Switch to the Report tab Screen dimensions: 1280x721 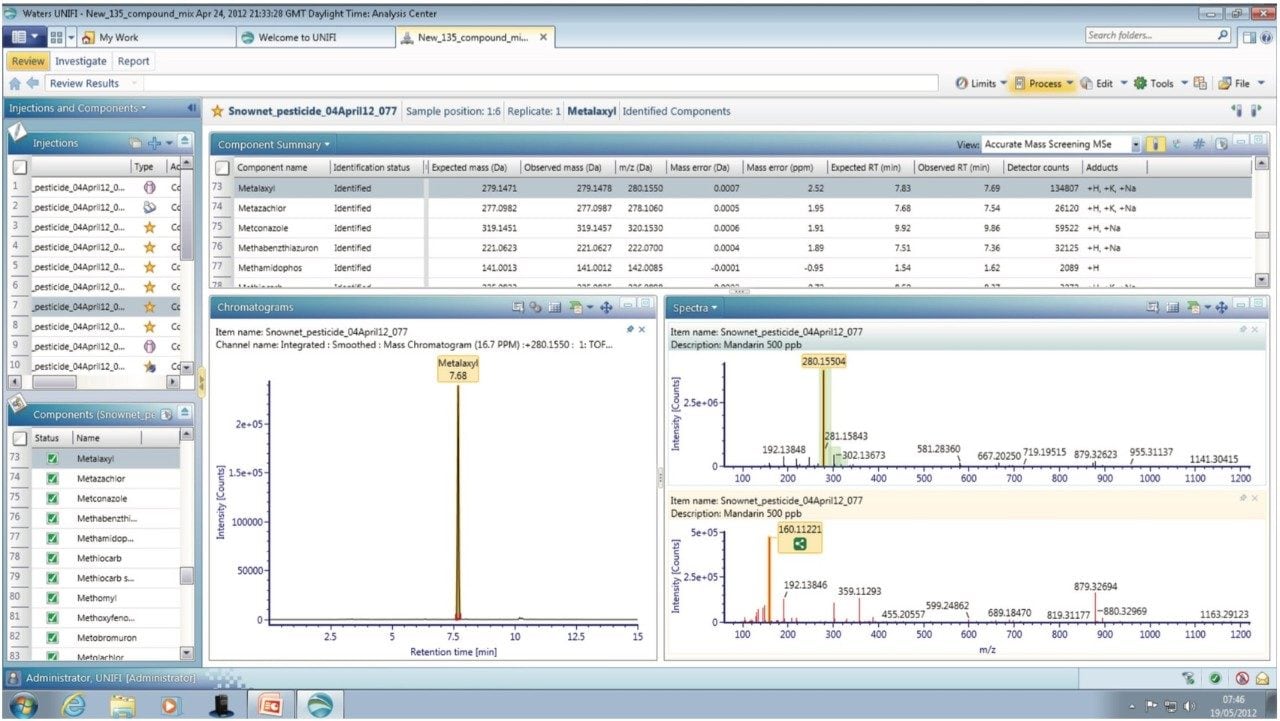click(x=134, y=61)
